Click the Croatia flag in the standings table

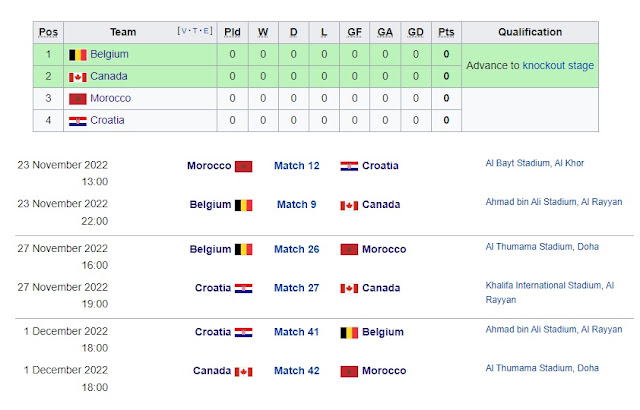77,120
